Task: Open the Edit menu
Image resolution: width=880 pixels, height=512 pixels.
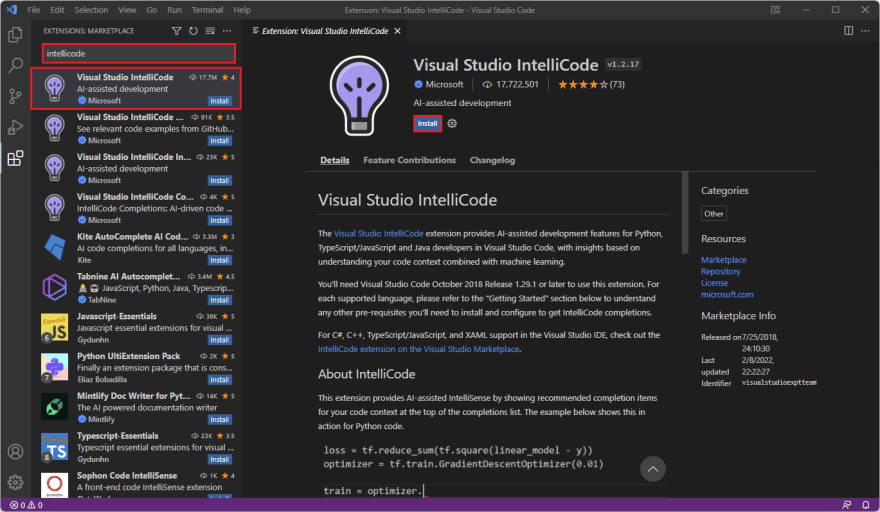Action: point(57,10)
